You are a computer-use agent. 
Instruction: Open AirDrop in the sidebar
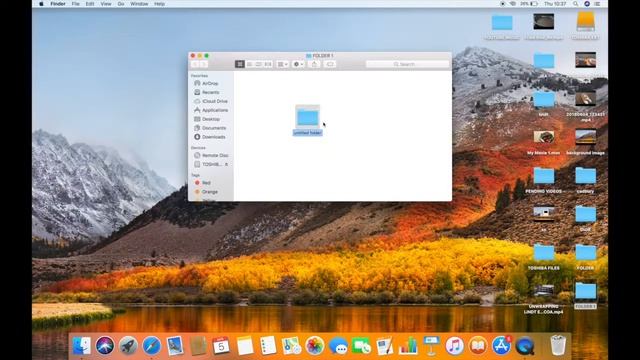[x=211, y=83]
